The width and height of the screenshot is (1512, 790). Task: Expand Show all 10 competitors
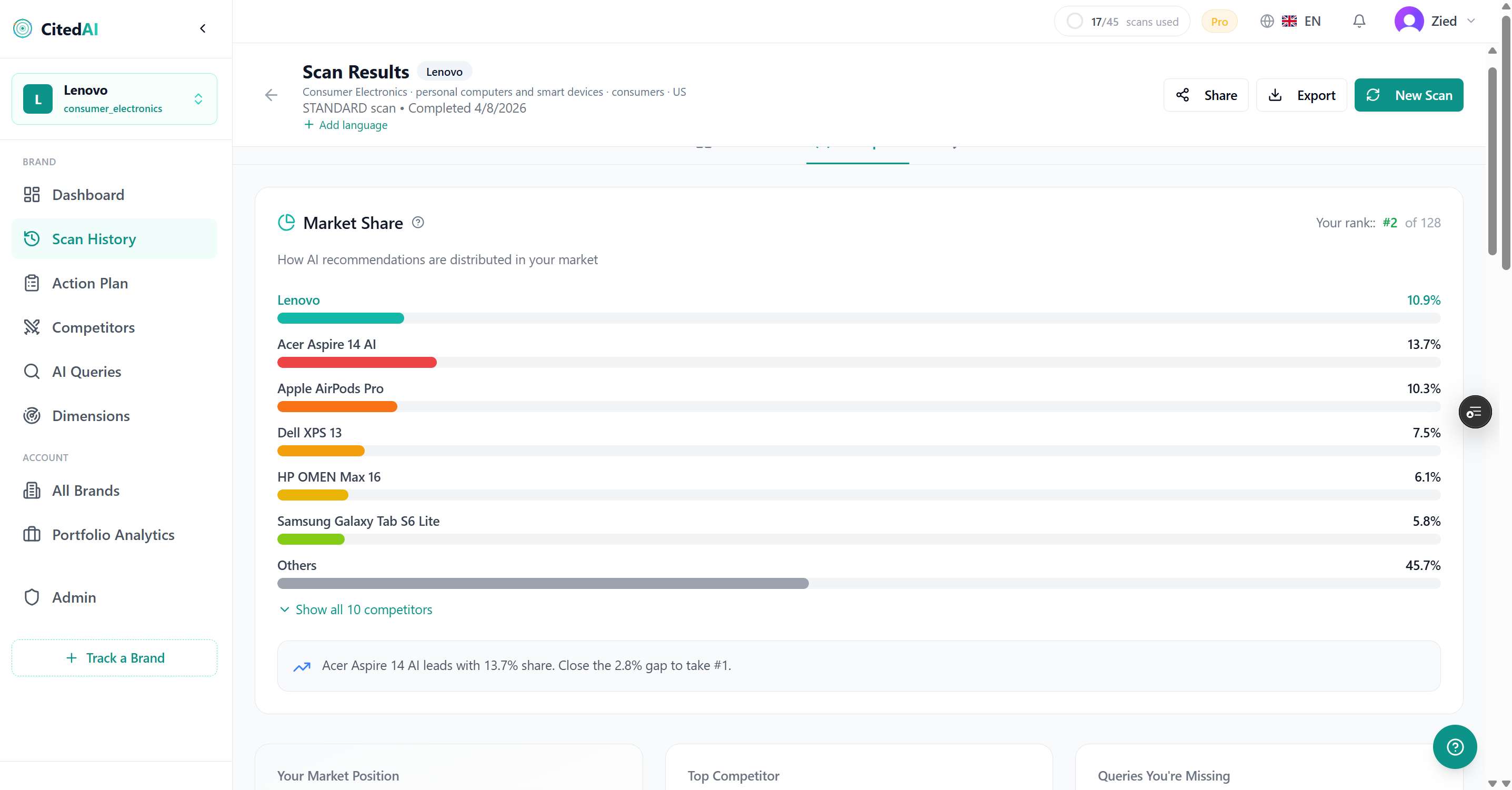click(x=363, y=609)
